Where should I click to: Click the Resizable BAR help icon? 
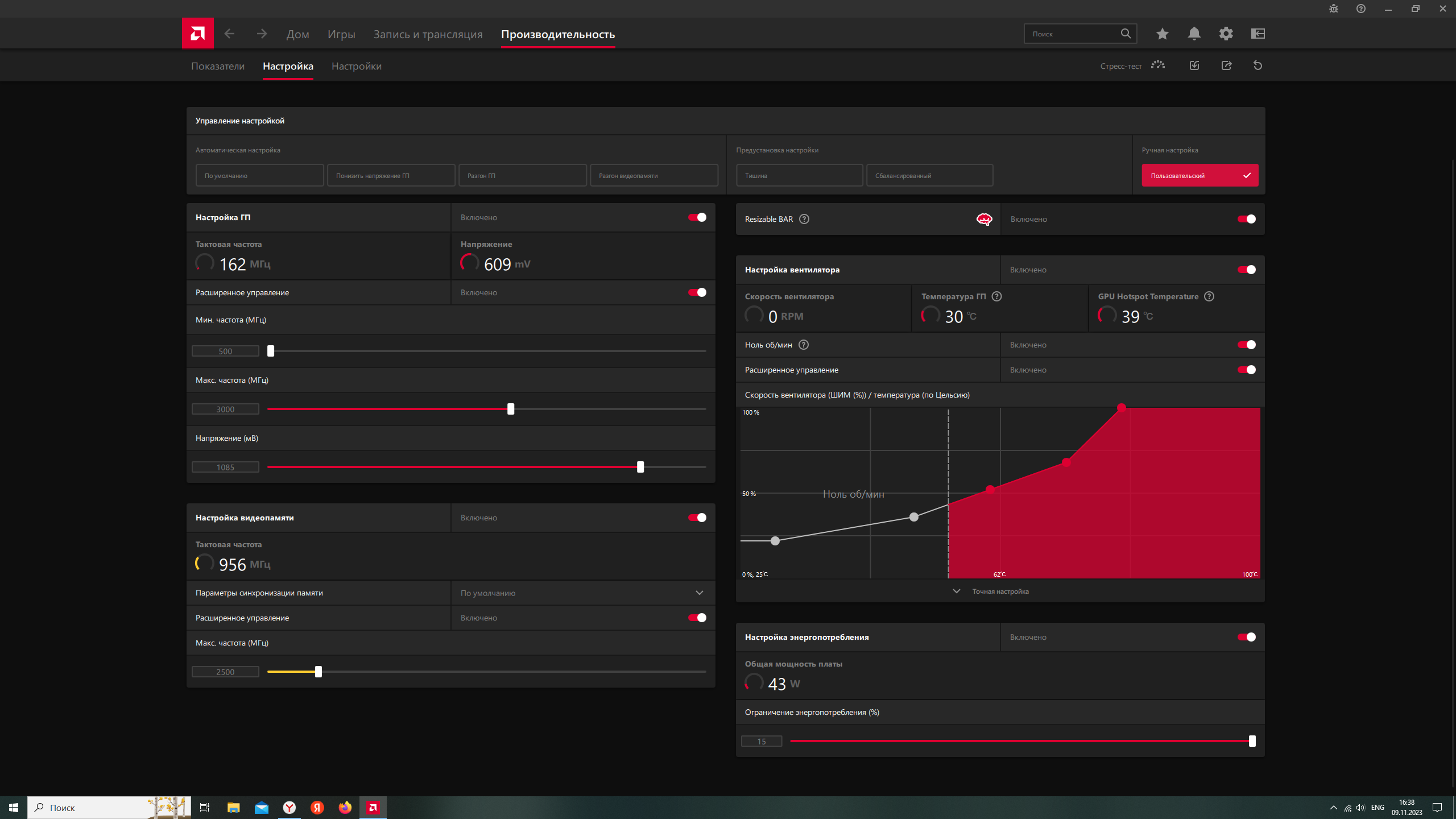coord(804,219)
